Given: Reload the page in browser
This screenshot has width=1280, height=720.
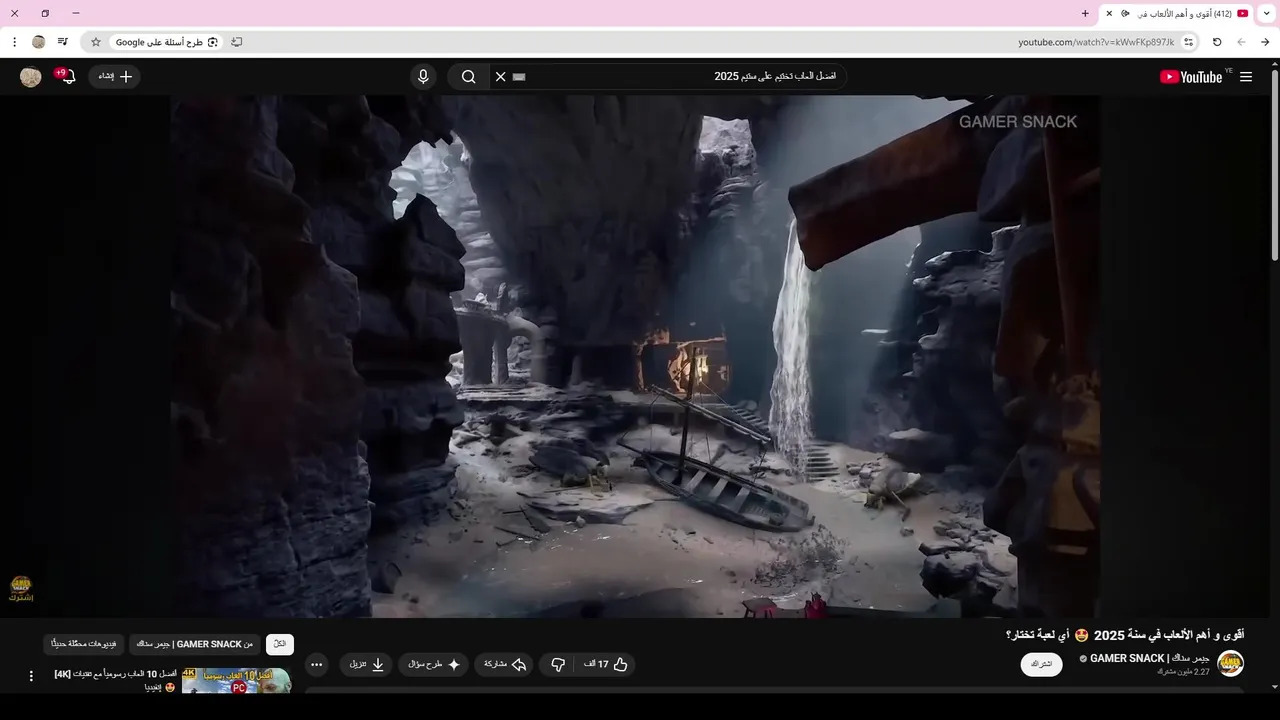Looking at the screenshot, I should tap(1217, 42).
